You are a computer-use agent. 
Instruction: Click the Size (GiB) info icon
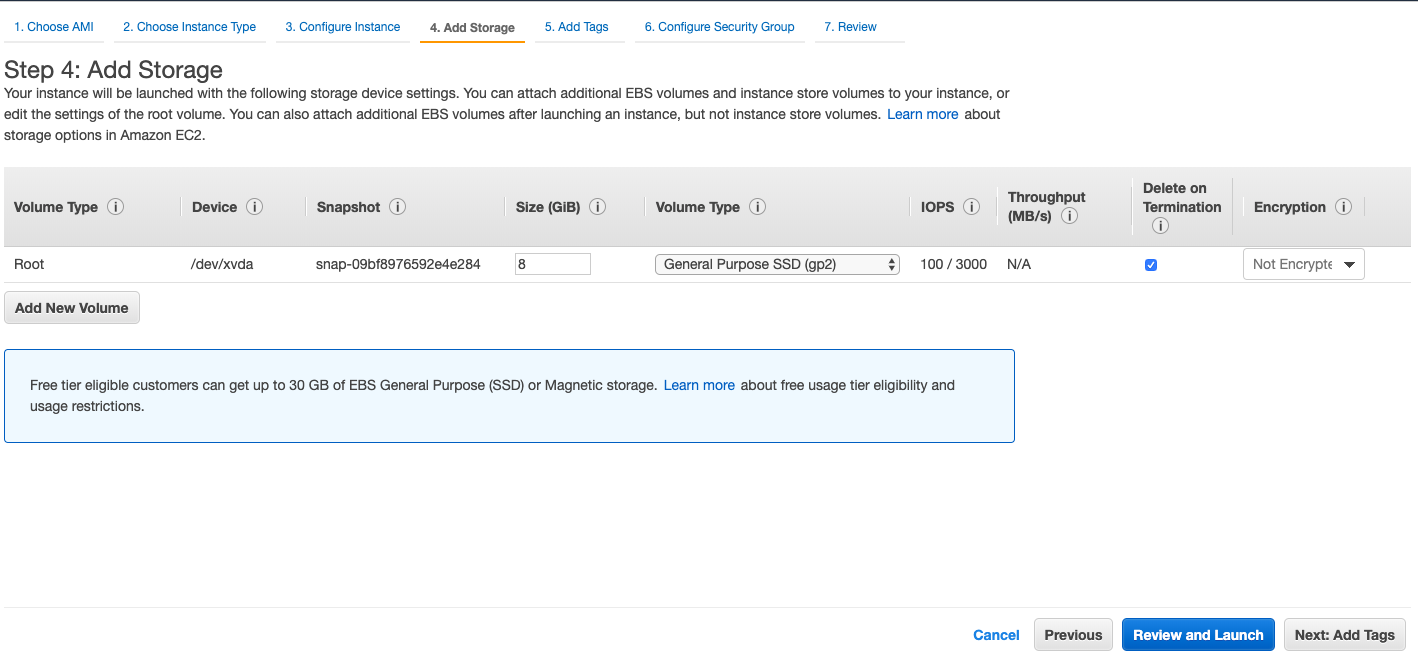598,207
